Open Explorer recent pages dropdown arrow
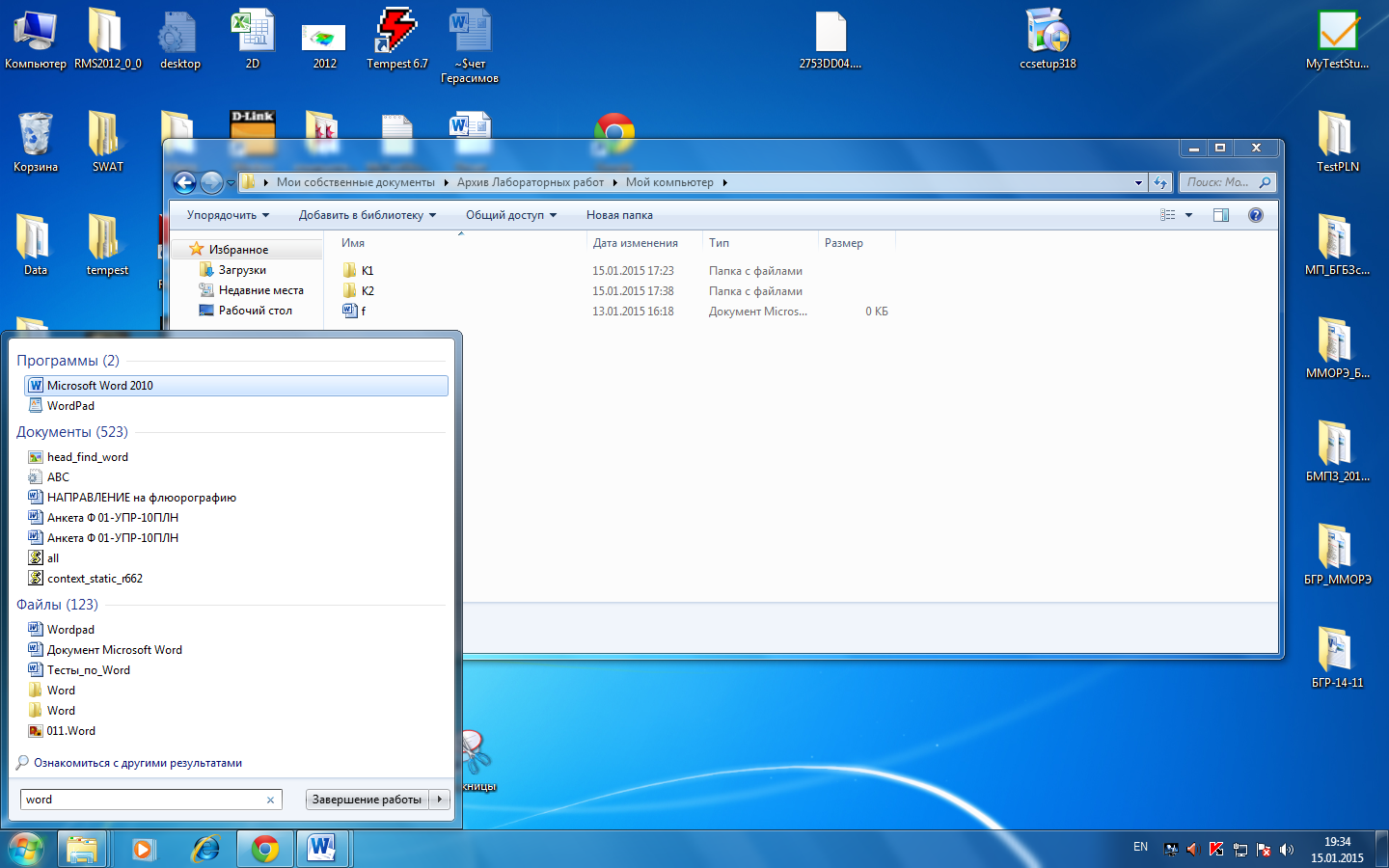This screenshot has height=868, width=1389. click(231, 183)
